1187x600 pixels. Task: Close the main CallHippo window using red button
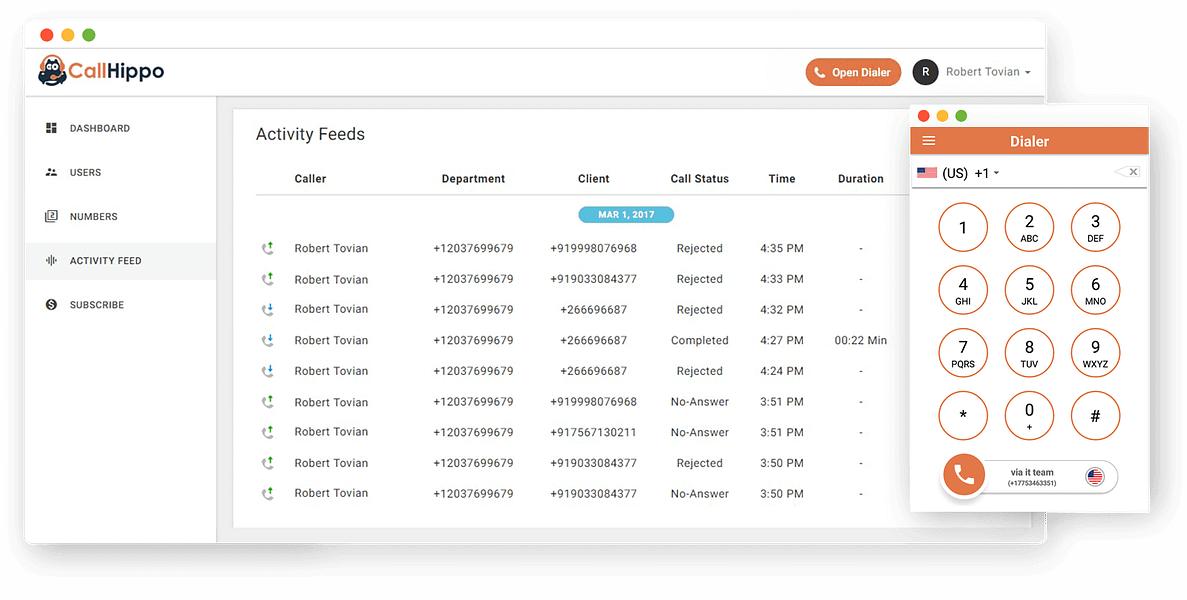[x=47, y=35]
